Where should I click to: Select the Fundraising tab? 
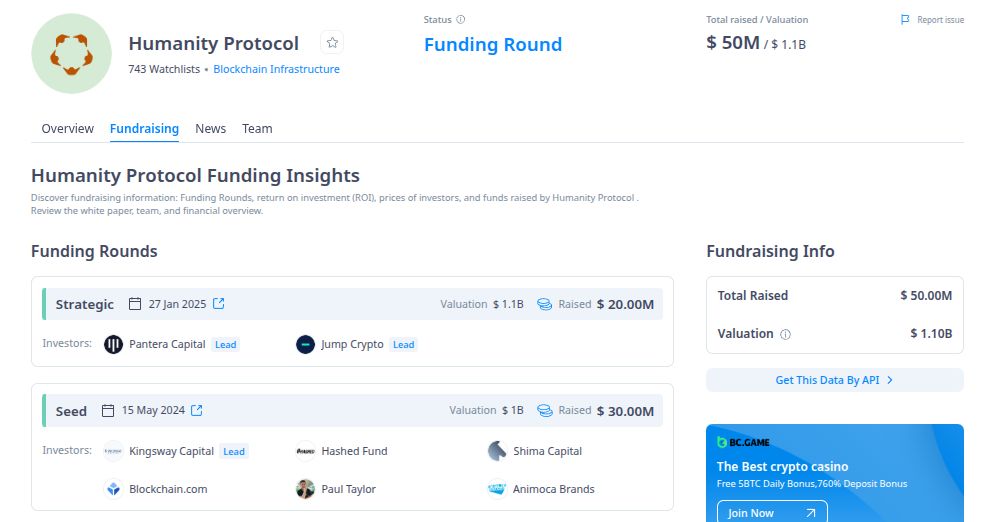(144, 128)
